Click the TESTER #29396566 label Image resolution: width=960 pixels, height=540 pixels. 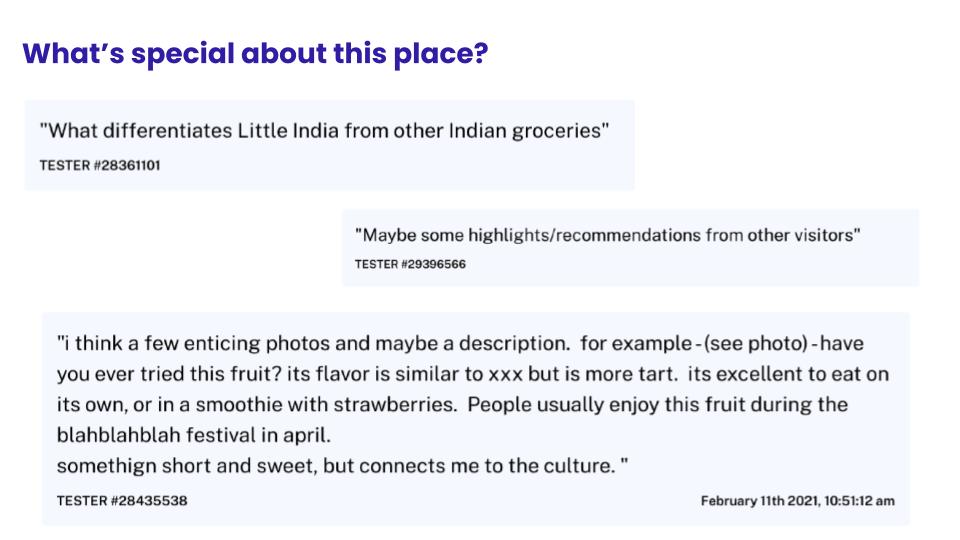410,264
